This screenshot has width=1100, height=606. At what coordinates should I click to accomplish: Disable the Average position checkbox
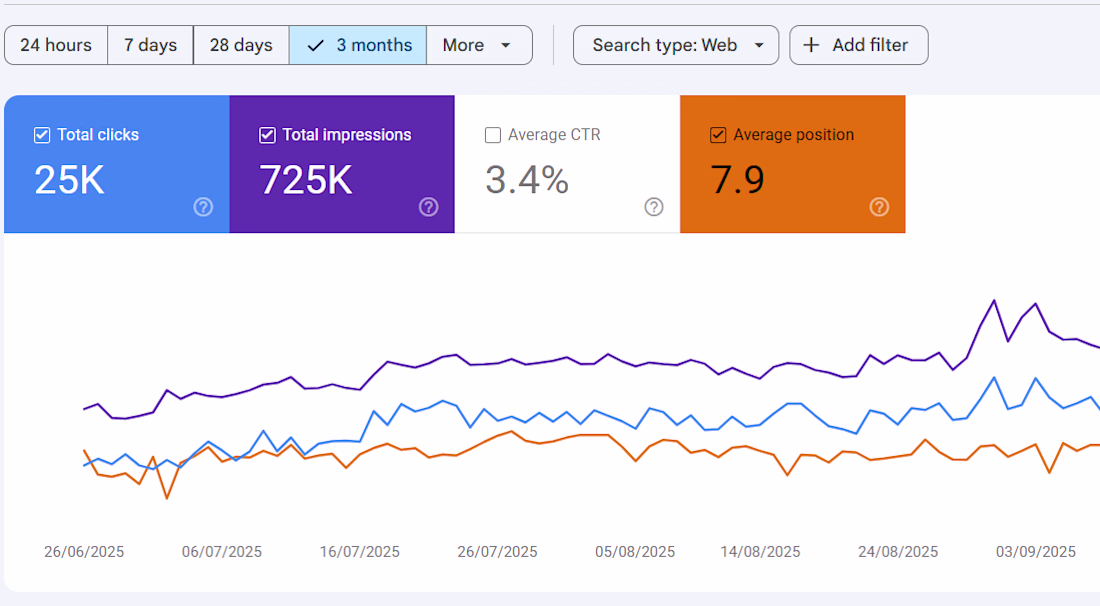718,135
